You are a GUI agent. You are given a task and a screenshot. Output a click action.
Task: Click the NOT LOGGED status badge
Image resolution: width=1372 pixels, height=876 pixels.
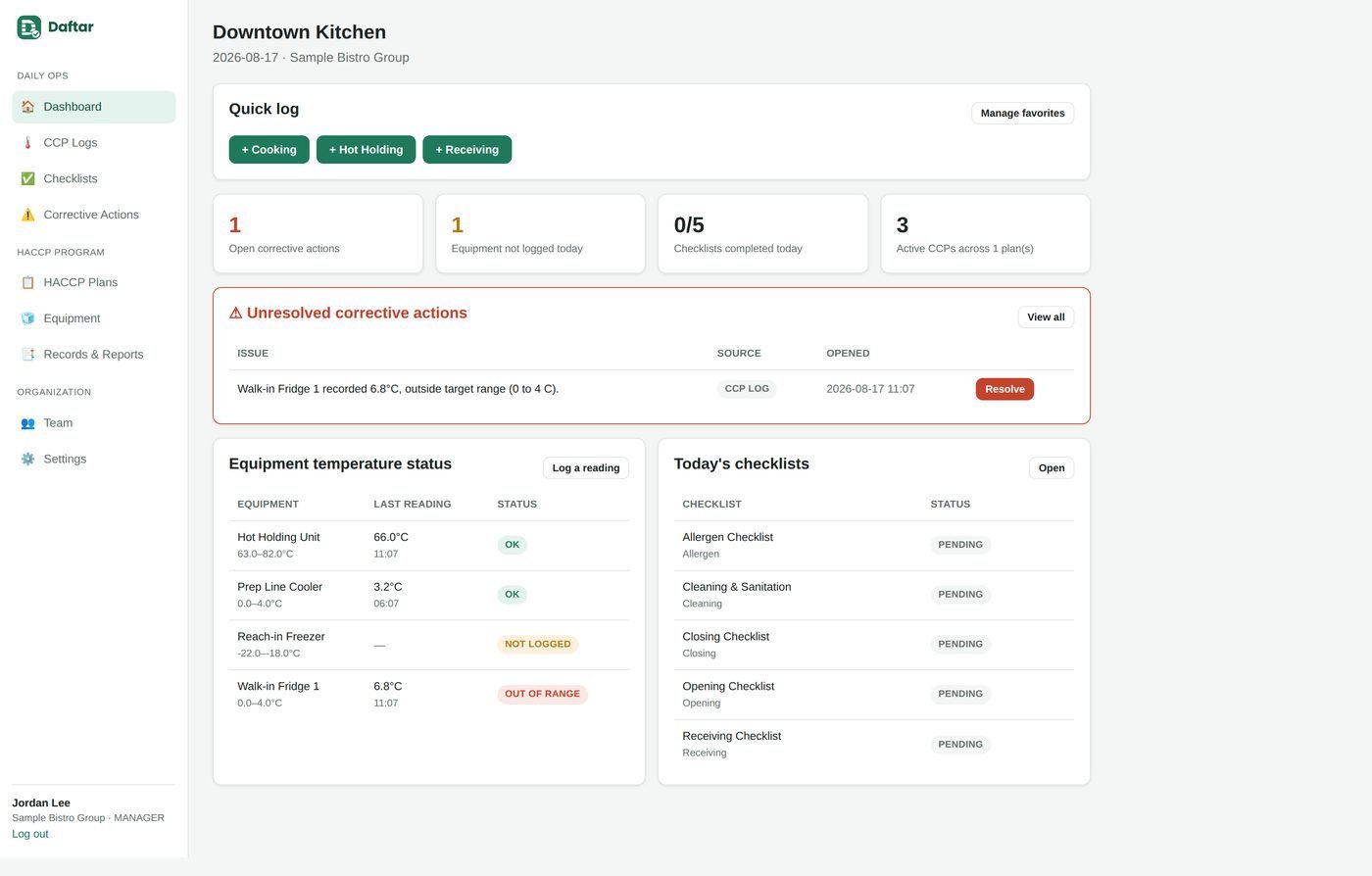pyautogui.click(x=538, y=645)
